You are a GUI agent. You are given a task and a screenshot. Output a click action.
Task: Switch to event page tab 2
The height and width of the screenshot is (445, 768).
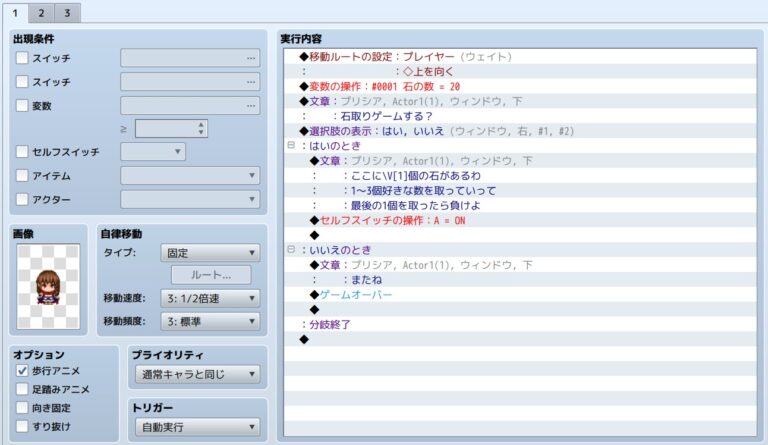[x=41, y=13]
